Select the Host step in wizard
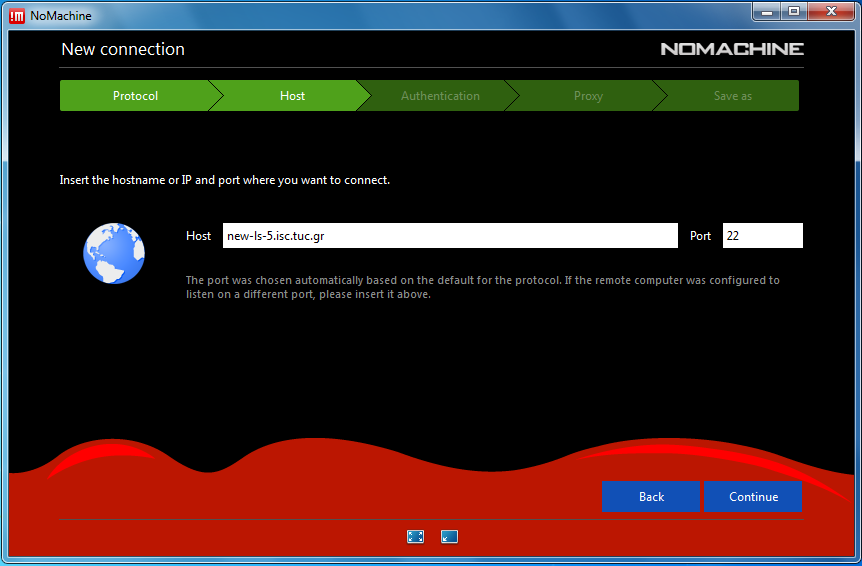Image resolution: width=862 pixels, height=566 pixels. [292, 96]
